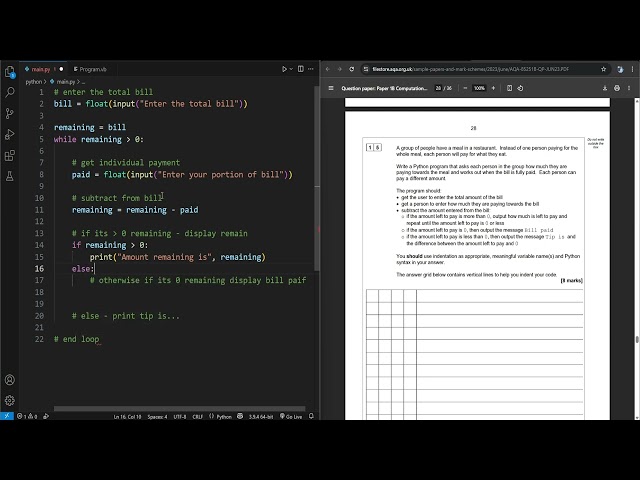Fit the PDF to page

(x=509, y=88)
